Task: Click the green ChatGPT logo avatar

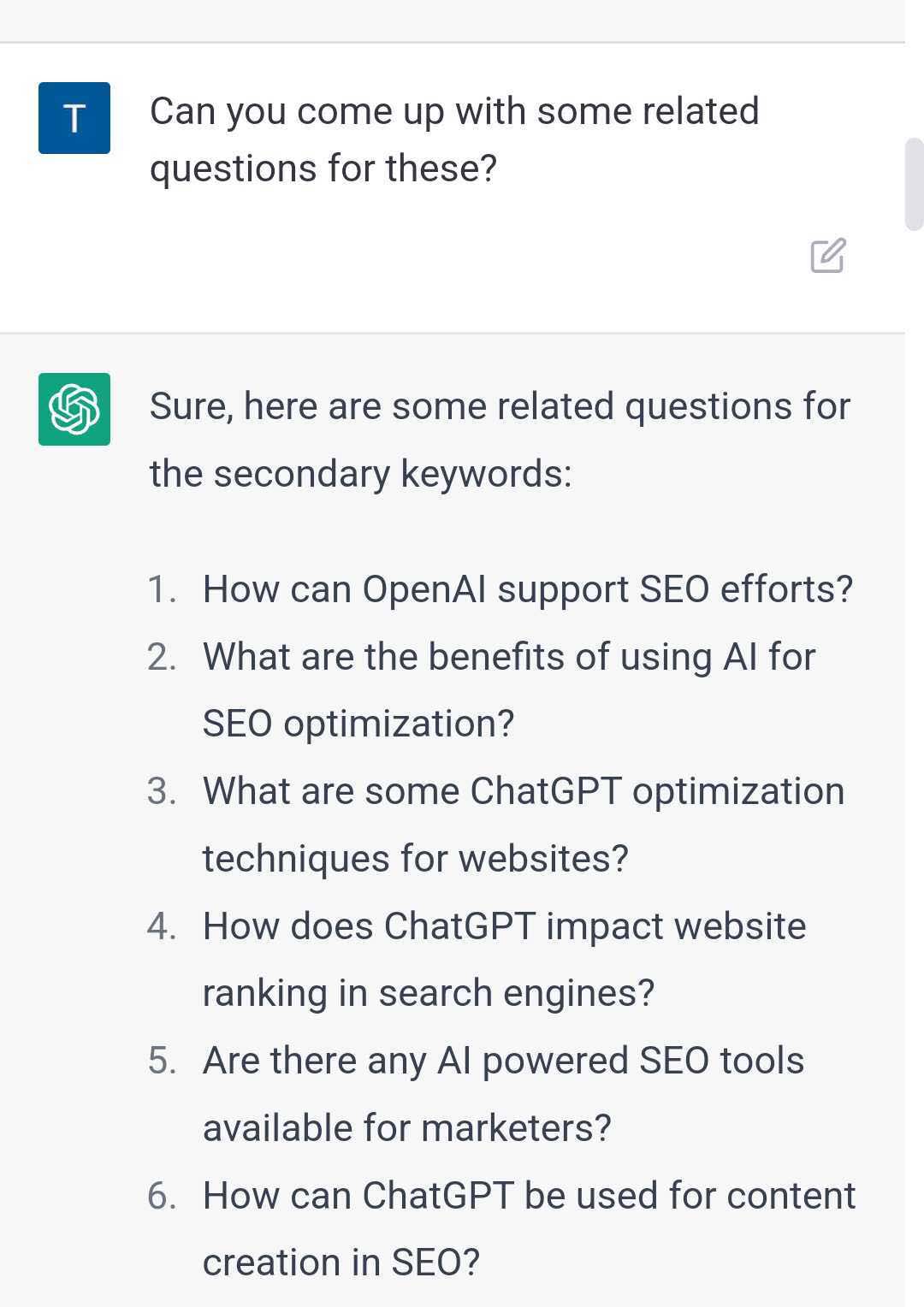Action: [74, 409]
